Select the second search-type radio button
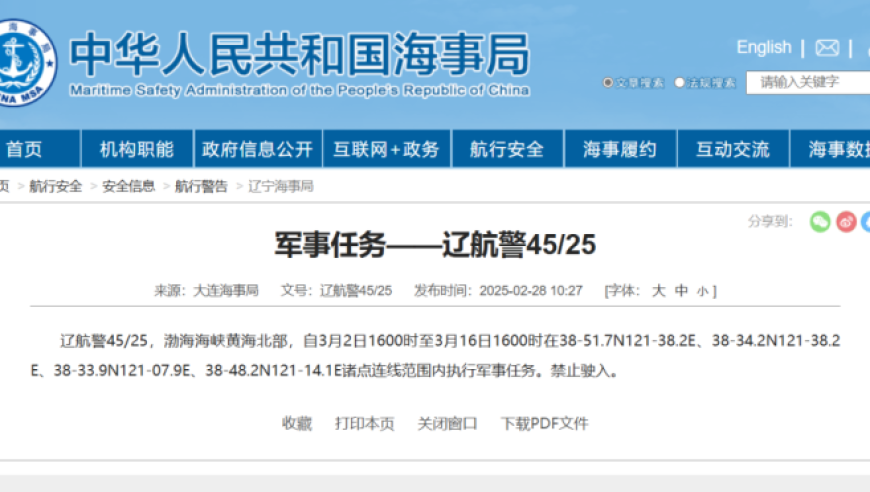 [679, 83]
